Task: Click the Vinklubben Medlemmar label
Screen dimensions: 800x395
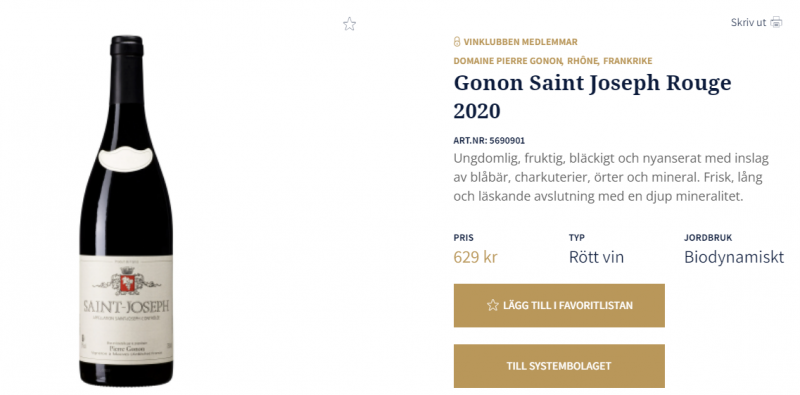Action: 520,42
